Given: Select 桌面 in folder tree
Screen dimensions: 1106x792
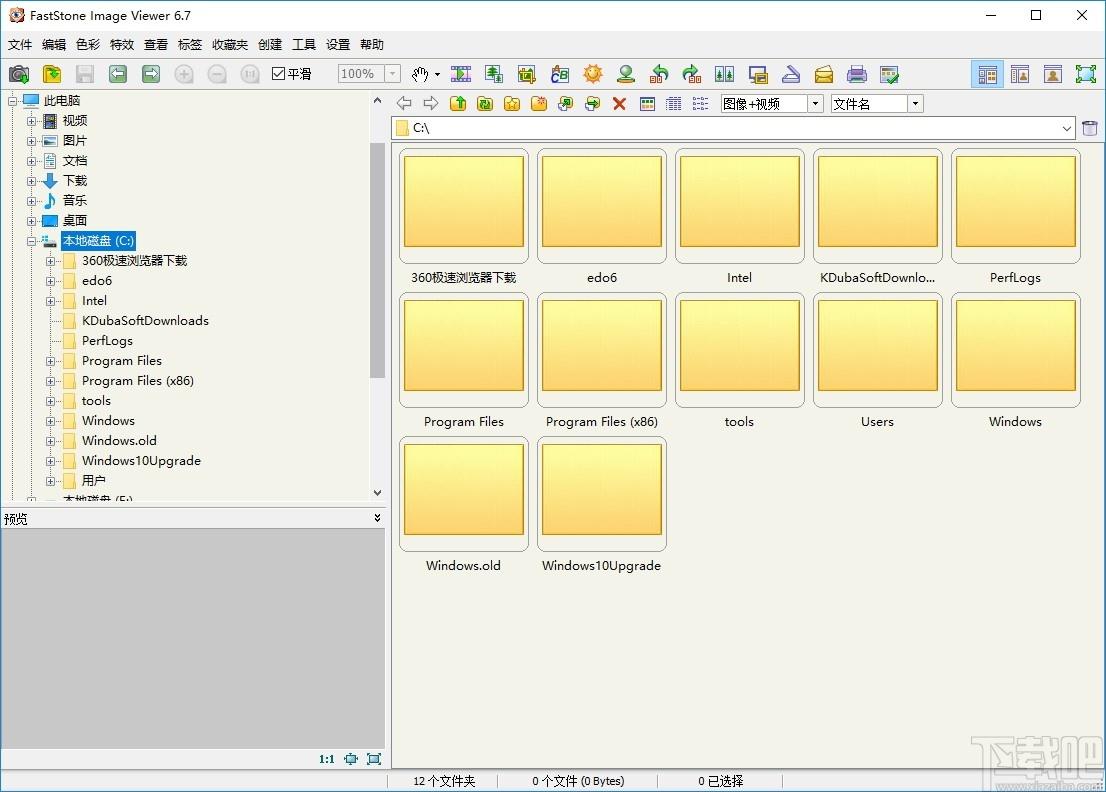Looking at the screenshot, I should [x=75, y=221].
